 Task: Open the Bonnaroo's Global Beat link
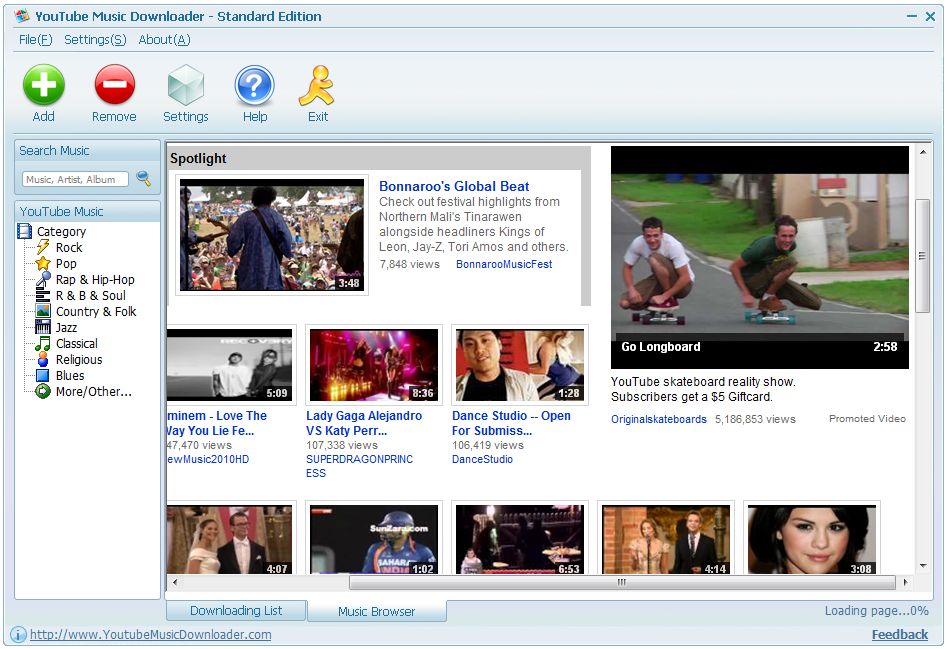[x=454, y=186]
